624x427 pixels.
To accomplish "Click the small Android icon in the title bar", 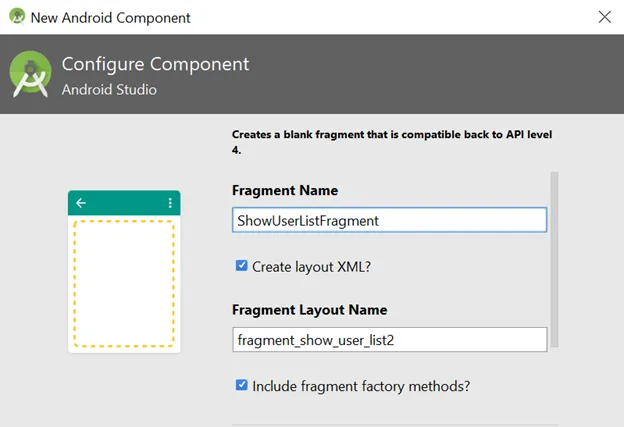I will (17, 16).
